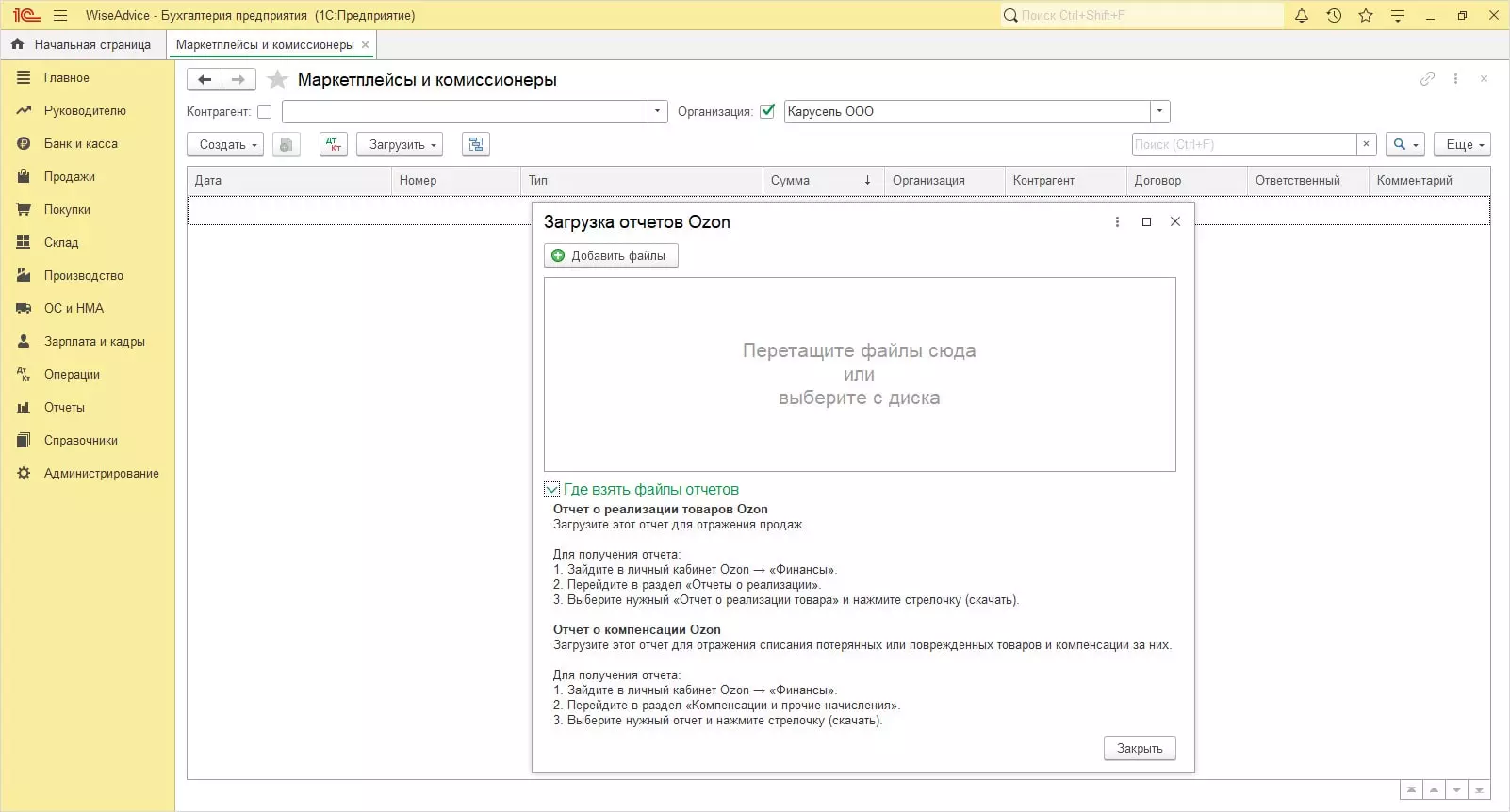Sort by the Сумма column header
Viewport: 1510px width, 812px height.
click(x=823, y=181)
